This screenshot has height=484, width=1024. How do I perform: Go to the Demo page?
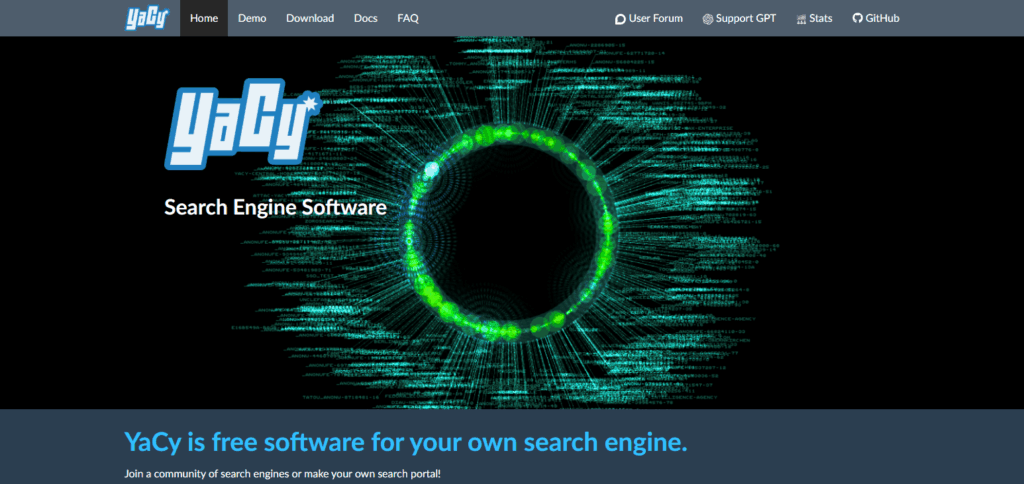point(252,18)
